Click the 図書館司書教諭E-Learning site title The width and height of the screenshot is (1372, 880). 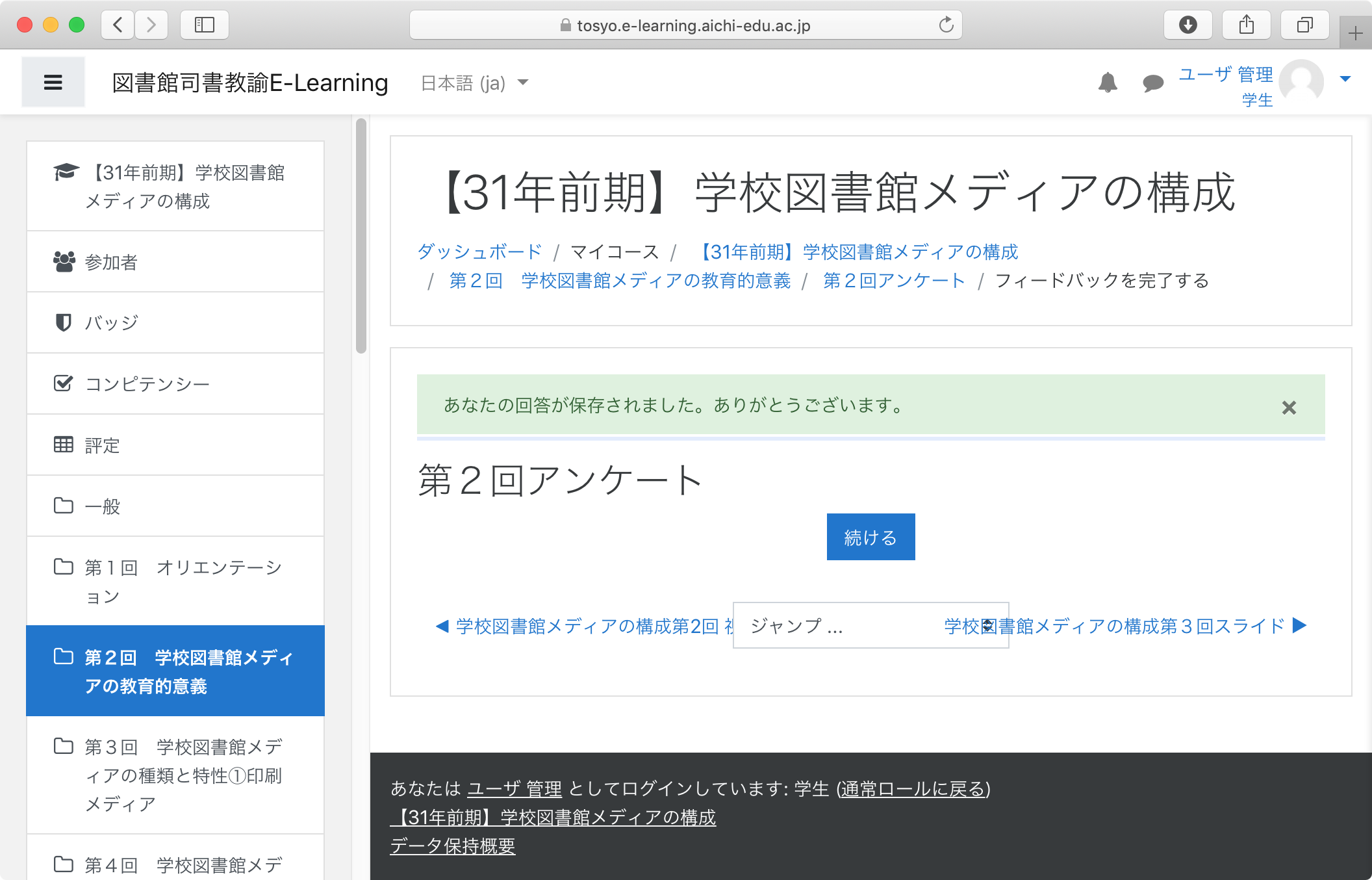250,83
